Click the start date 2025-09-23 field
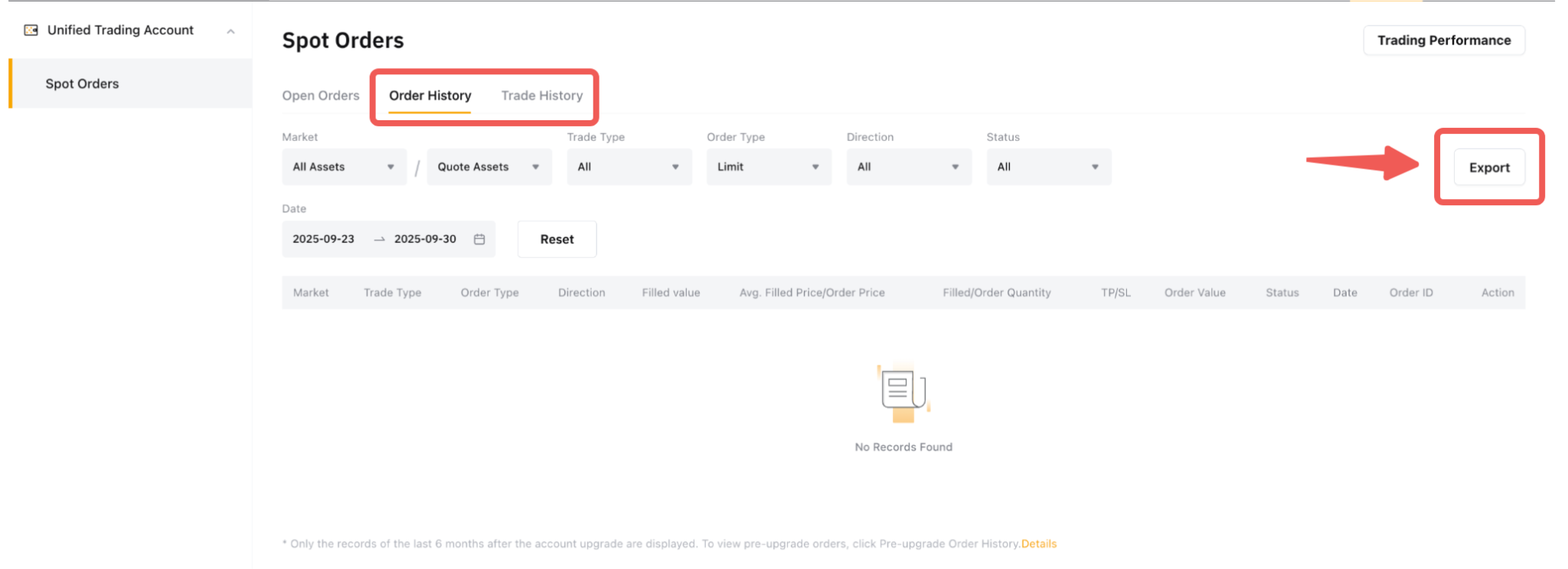Screen dimensions: 1568x569 point(323,239)
